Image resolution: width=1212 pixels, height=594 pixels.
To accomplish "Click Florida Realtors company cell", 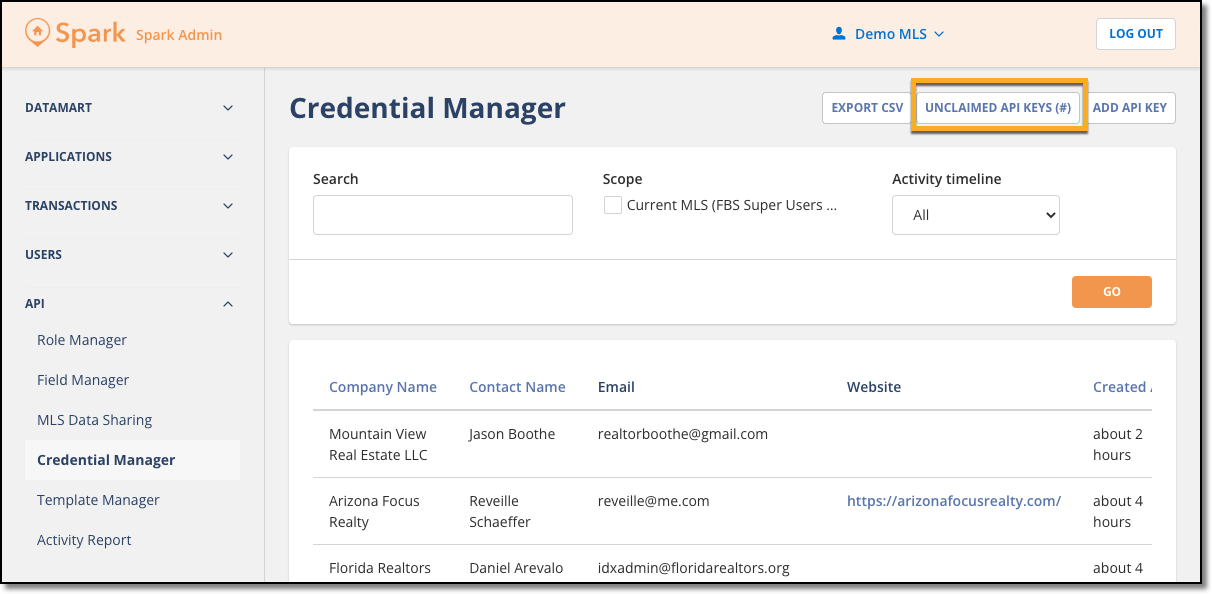I will point(380,568).
